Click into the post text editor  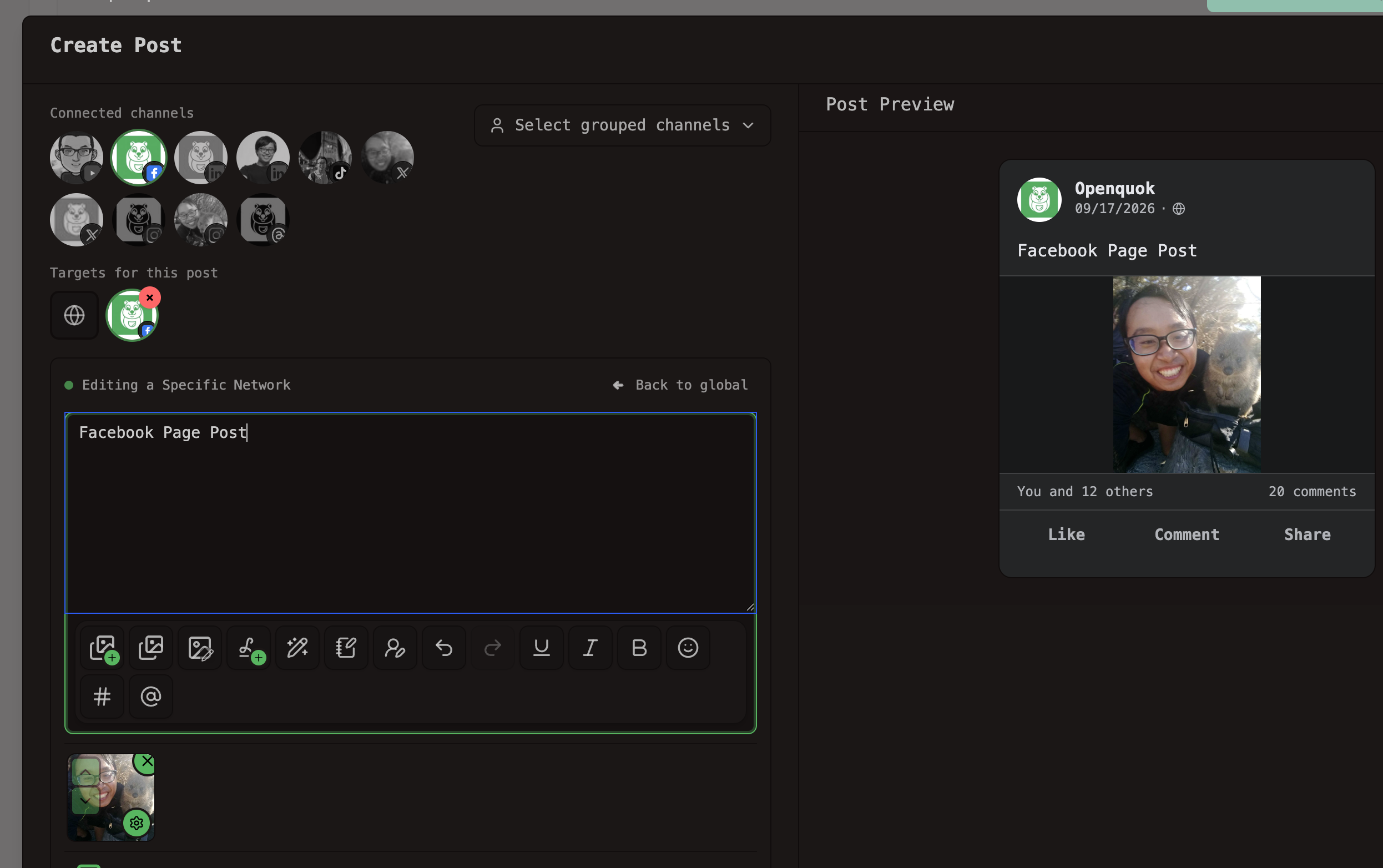click(x=411, y=513)
